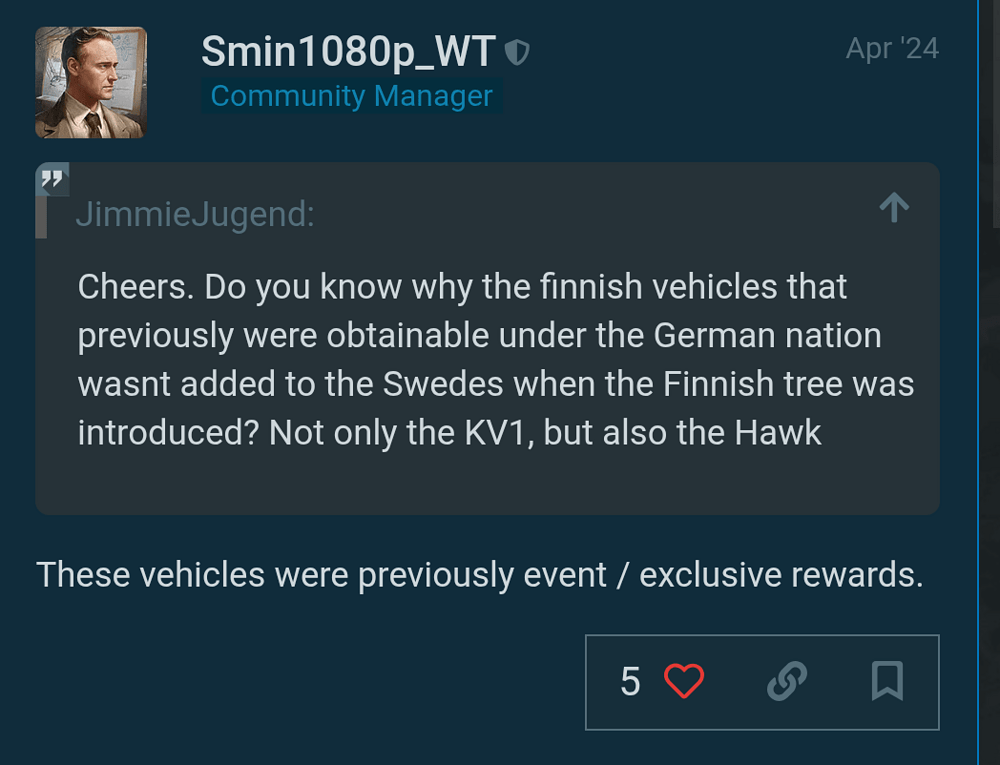Click the JimmieJugend quote author name
This screenshot has height=765, width=1000.
point(195,214)
